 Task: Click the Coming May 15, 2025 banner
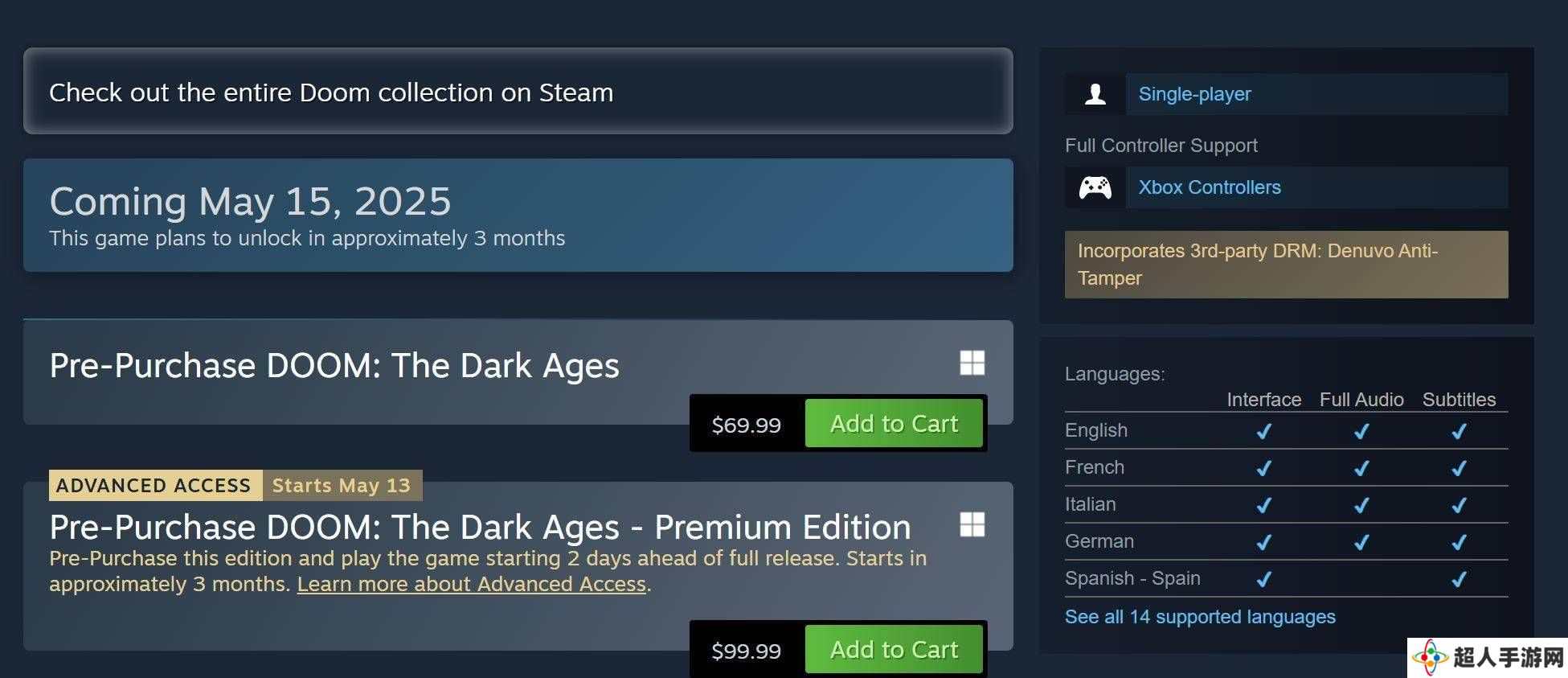(x=518, y=215)
